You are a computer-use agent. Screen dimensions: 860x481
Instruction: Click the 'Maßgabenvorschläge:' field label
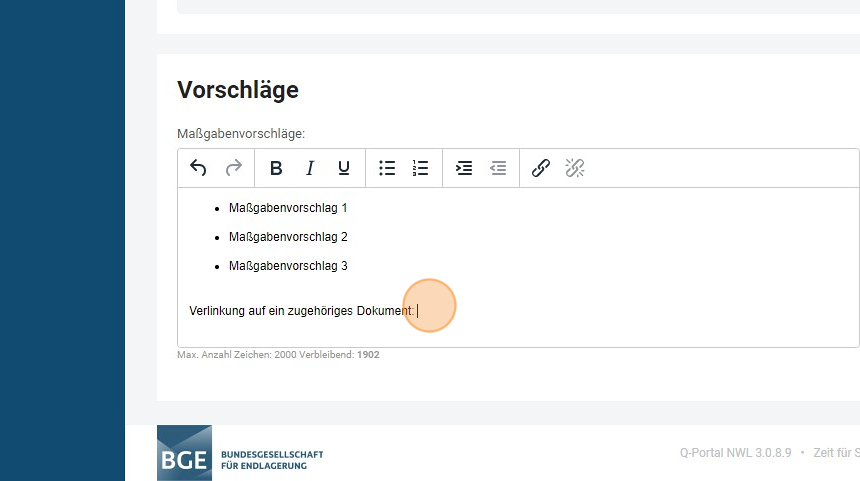click(241, 134)
